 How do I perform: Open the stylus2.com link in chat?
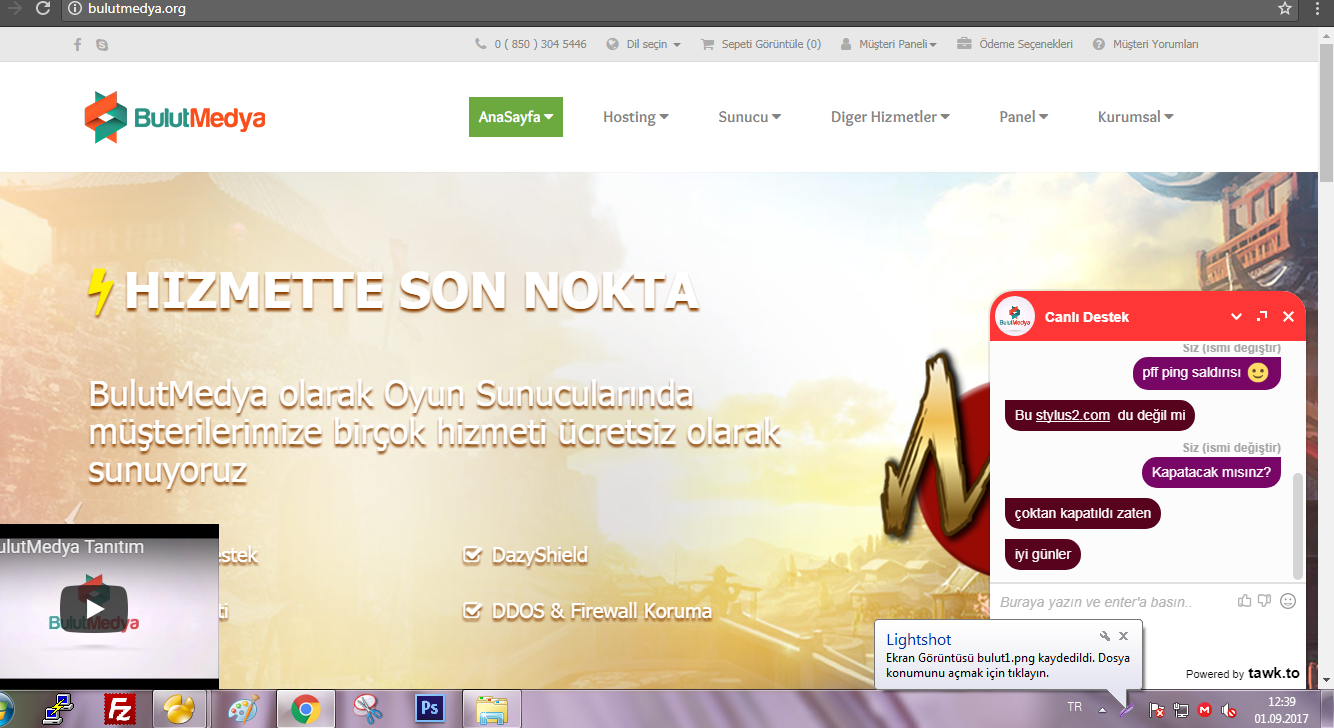pos(1073,415)
